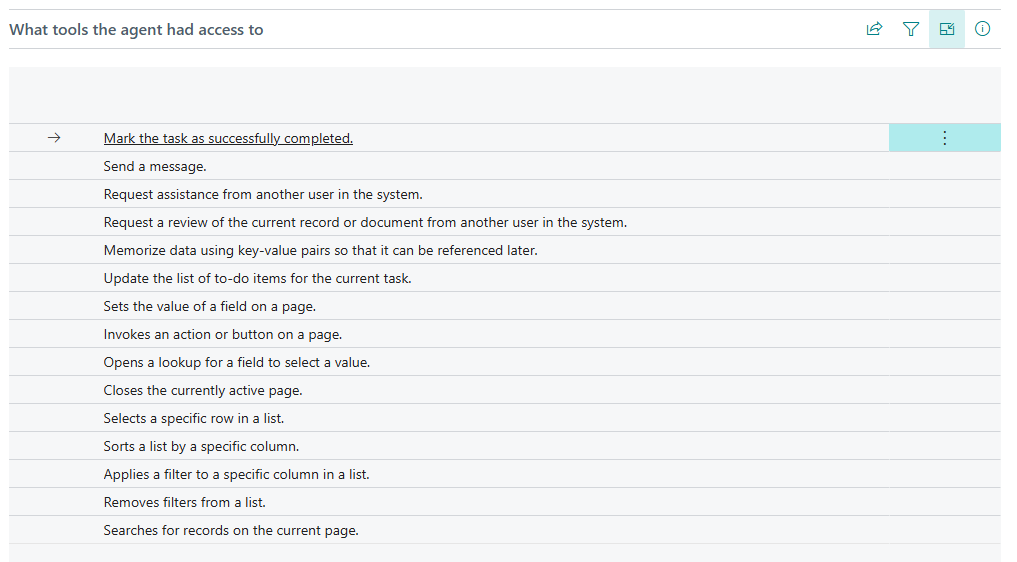Select the 'Request a review' tool row
Screen dimensions: 1017x562
point(365,223)
